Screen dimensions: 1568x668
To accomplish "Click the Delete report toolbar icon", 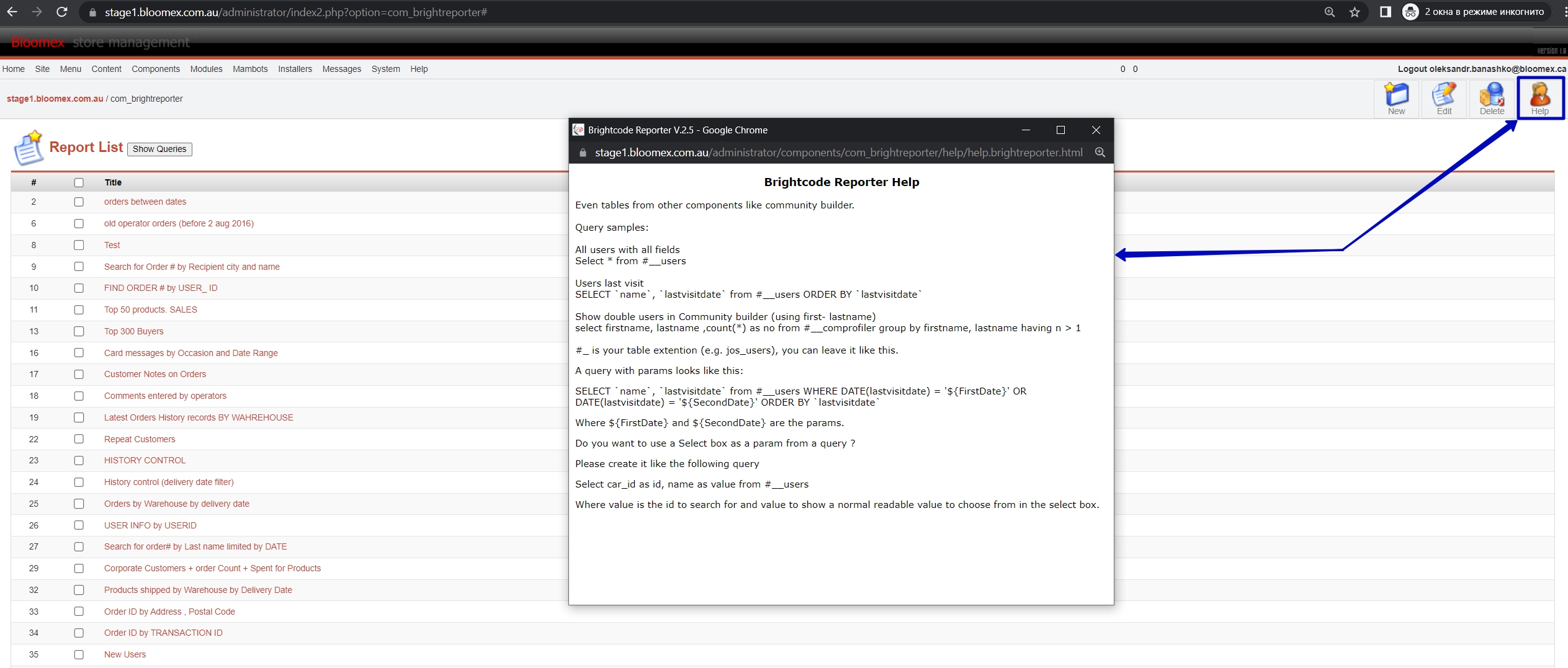I will (1492, 98).
